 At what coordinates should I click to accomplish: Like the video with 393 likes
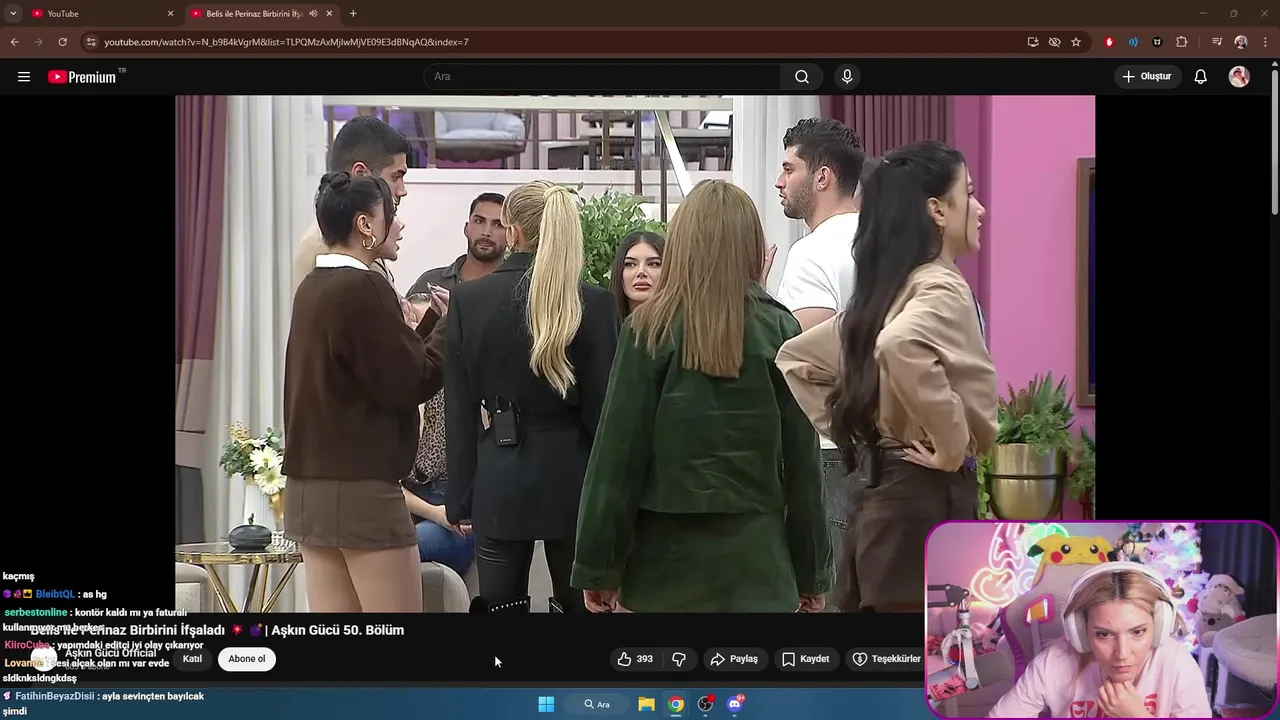click(635, 659)
